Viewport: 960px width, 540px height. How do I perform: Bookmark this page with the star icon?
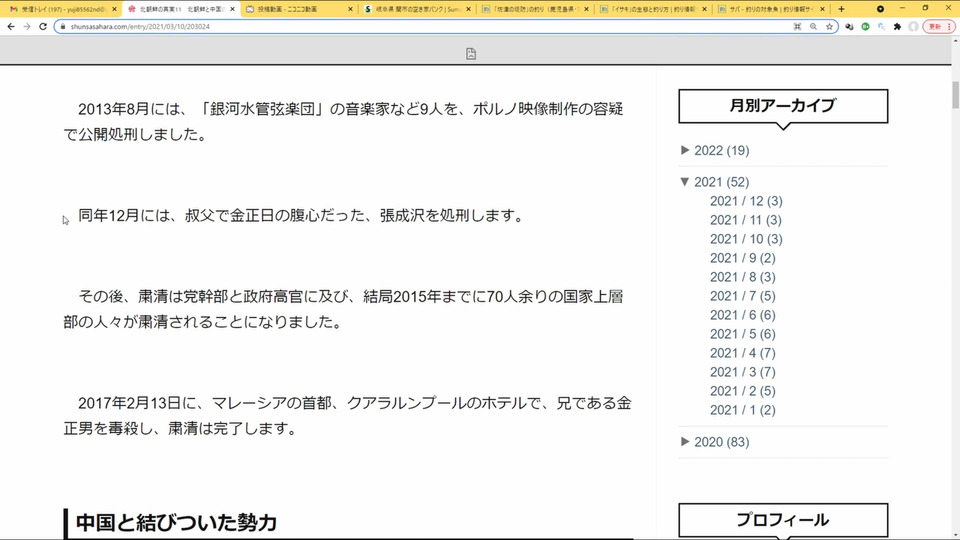[x=830, y=27]
